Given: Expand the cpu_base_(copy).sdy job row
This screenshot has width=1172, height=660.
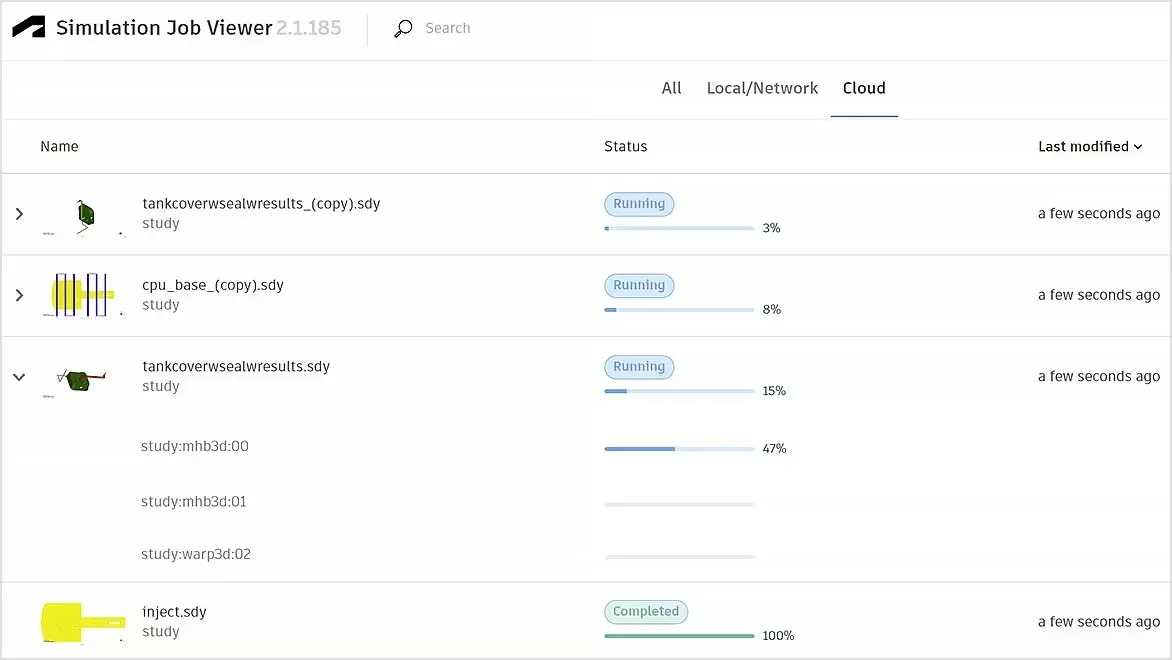Looking at the screenshot, I should coord(19,295).
